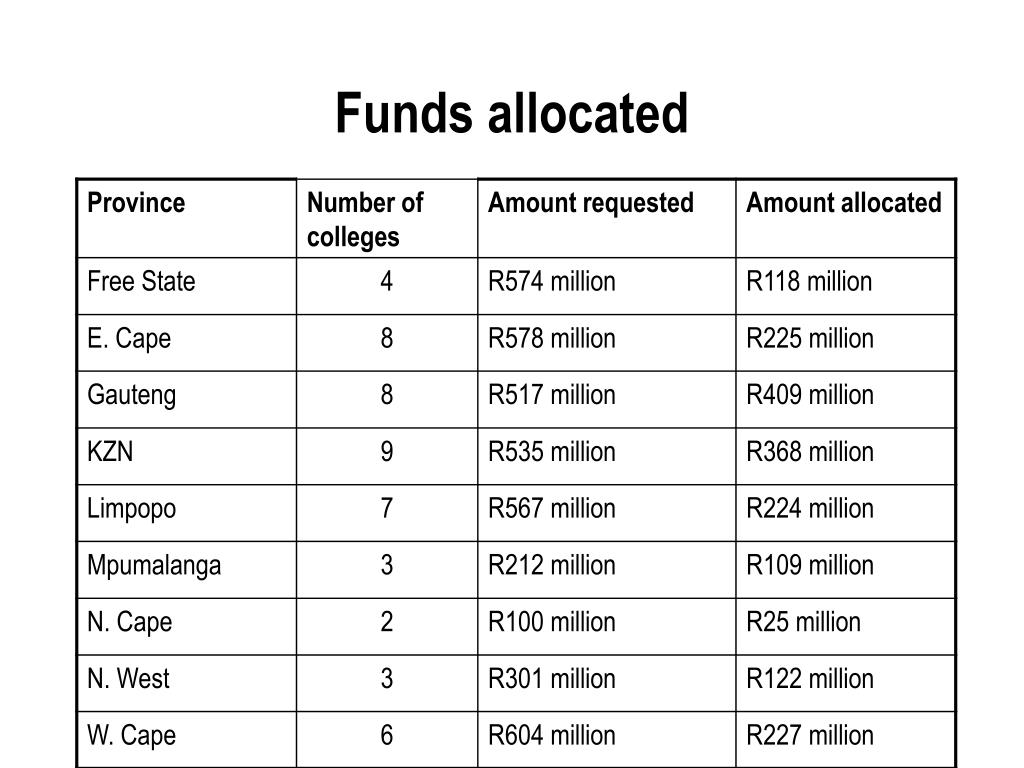Image resolution: width=1024 pixels, height=768 pixels.
Task: Select the 'Limpopo' province cell
Action: [187, 513]
